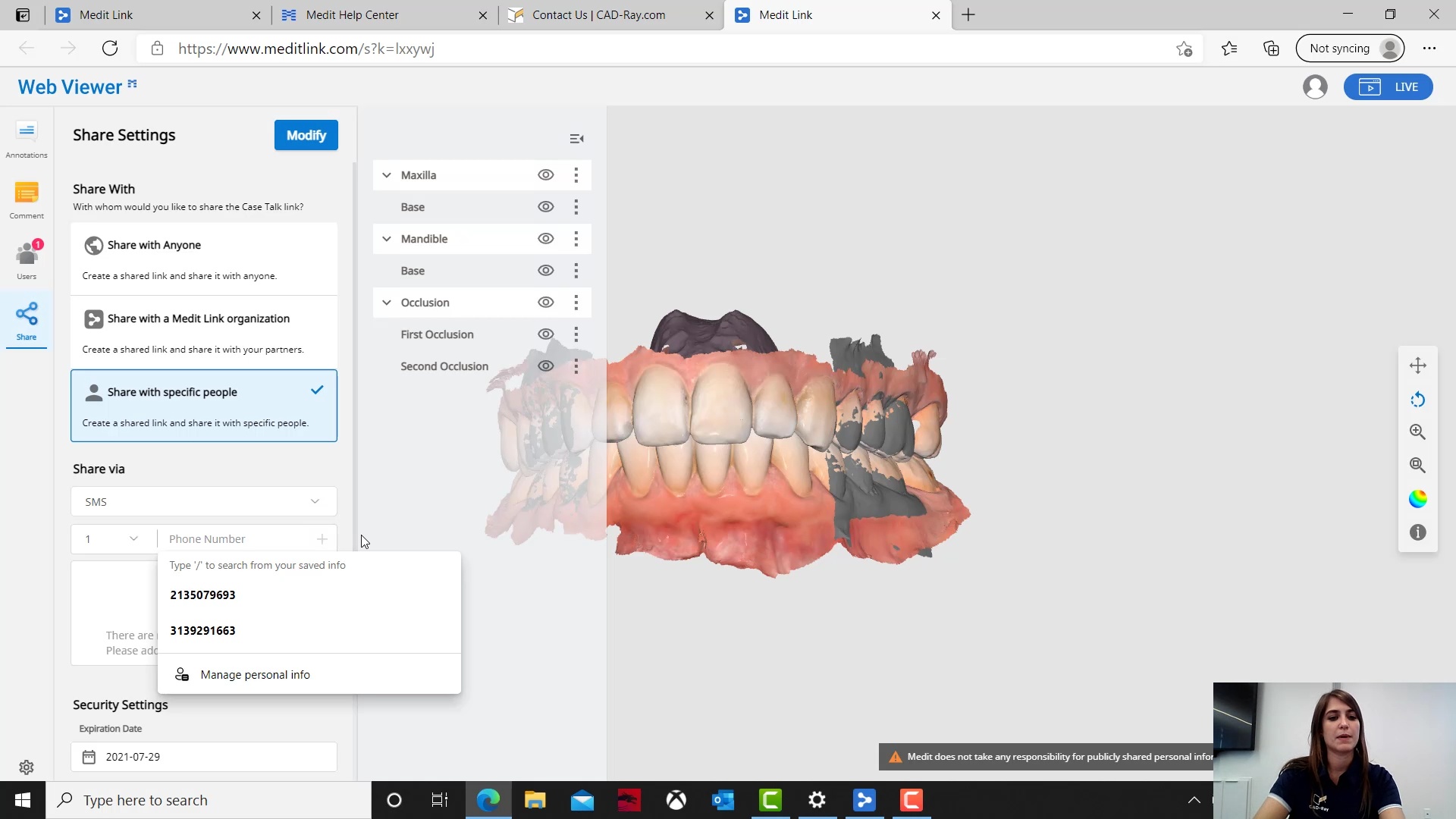The width and height of the screenshot is (1456, 819).
Task: Open the country code dropdown
Action: click(113, 539)
